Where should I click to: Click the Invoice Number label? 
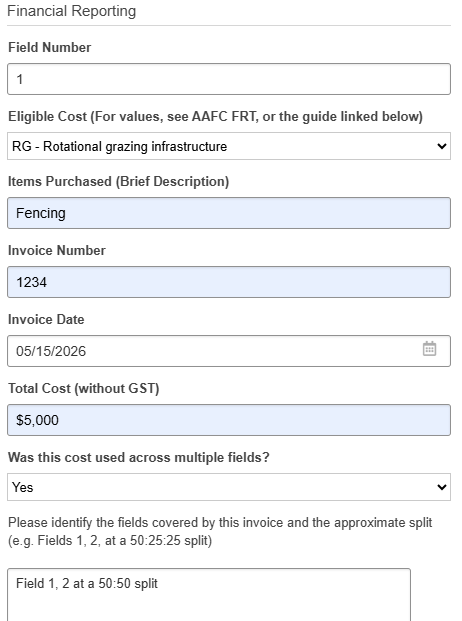click(x=57, y=250)
